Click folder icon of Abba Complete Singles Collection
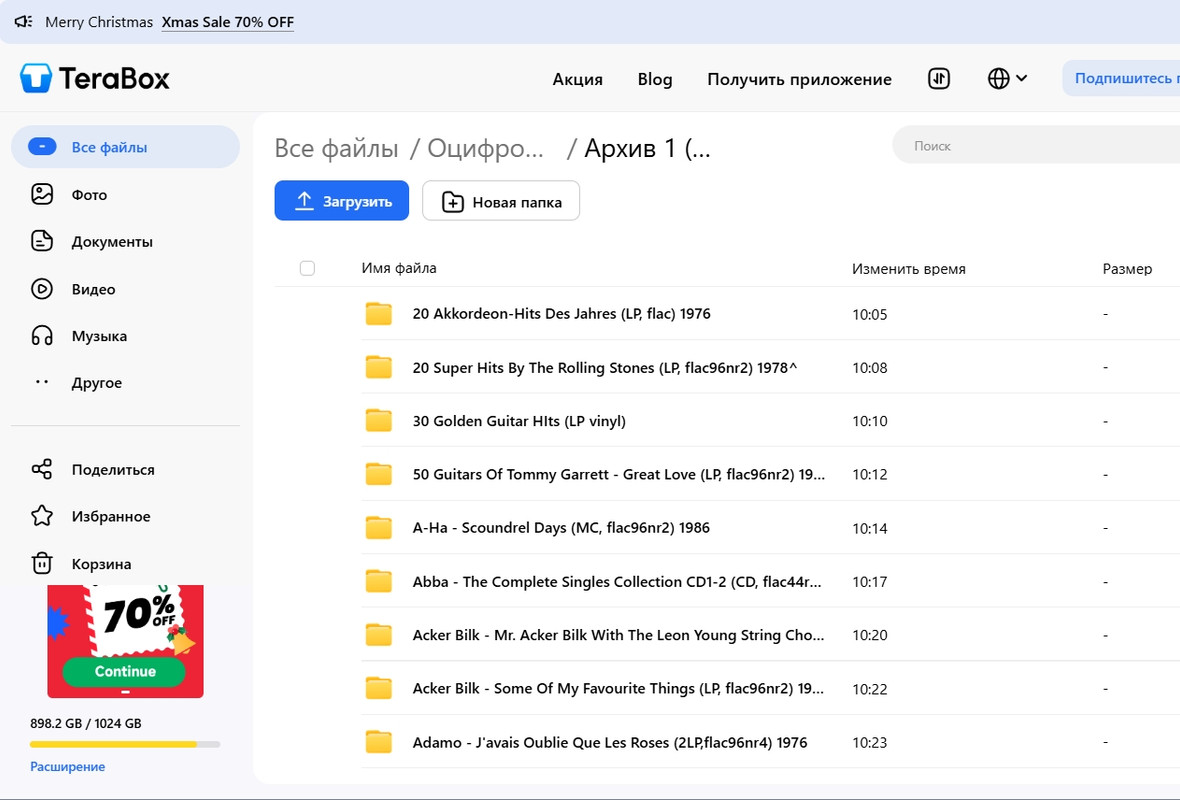The width and height of the screenshot is (1180, 800). tap(379, 582)
